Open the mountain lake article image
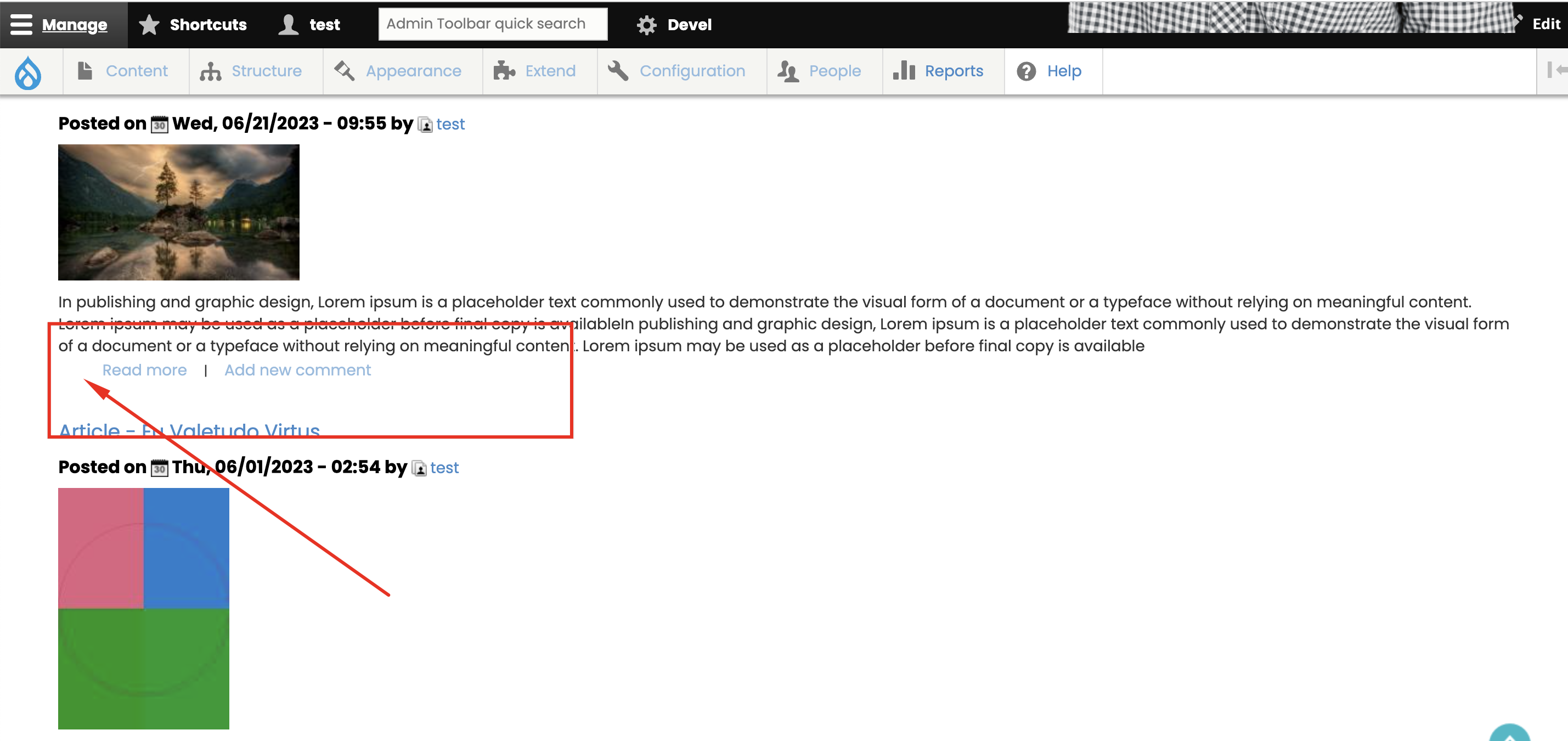 178,212
